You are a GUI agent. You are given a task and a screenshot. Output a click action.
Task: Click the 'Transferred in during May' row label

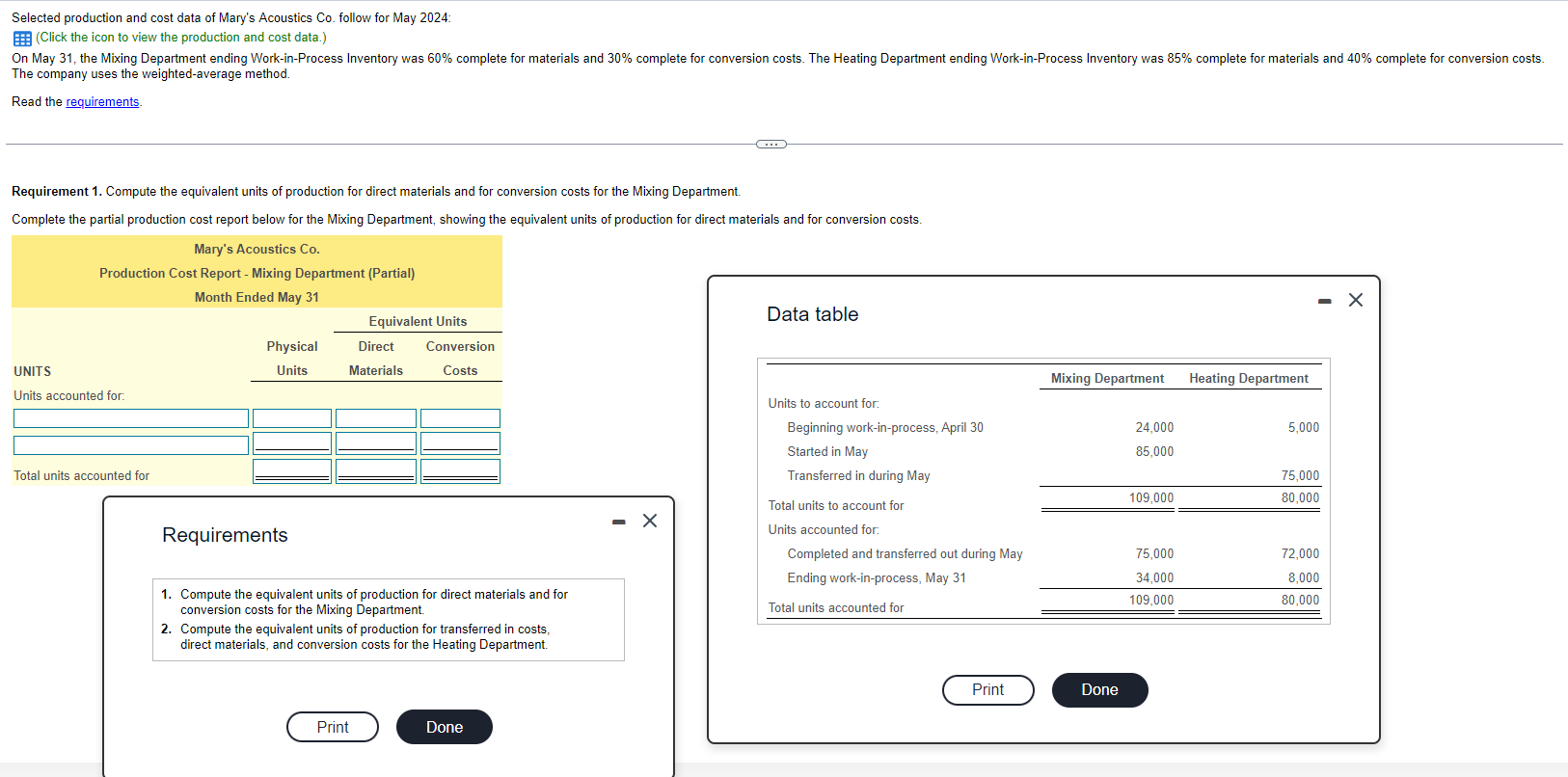pyautogui.click(x=858, y=476)
